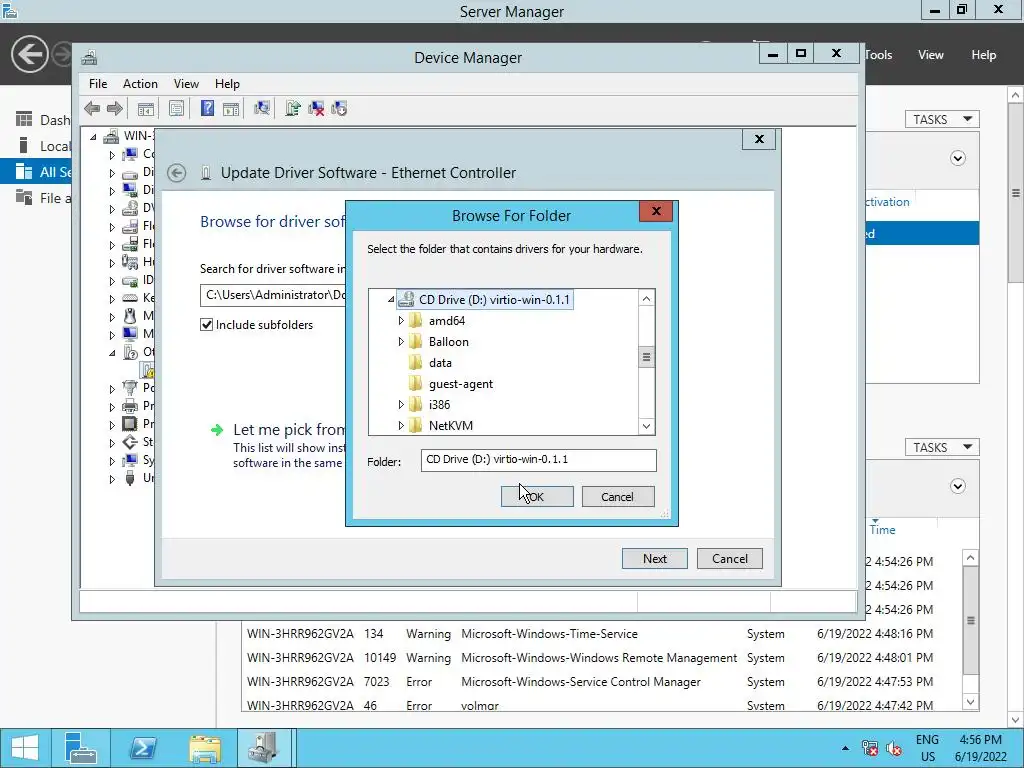This screenshot has width=1024, height=768.
Task: Click folder tree scroll down arrow
Action: tap(646, 426)
